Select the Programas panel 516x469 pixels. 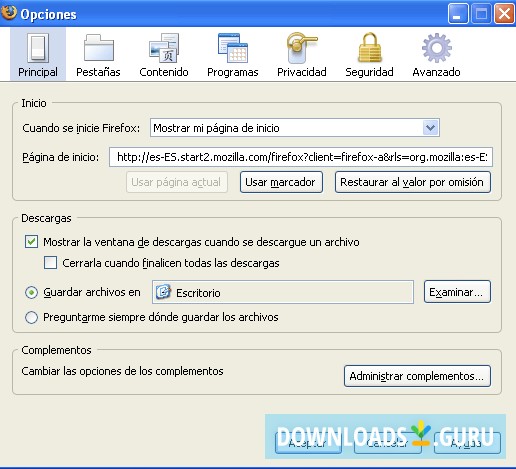pos(233,54)
